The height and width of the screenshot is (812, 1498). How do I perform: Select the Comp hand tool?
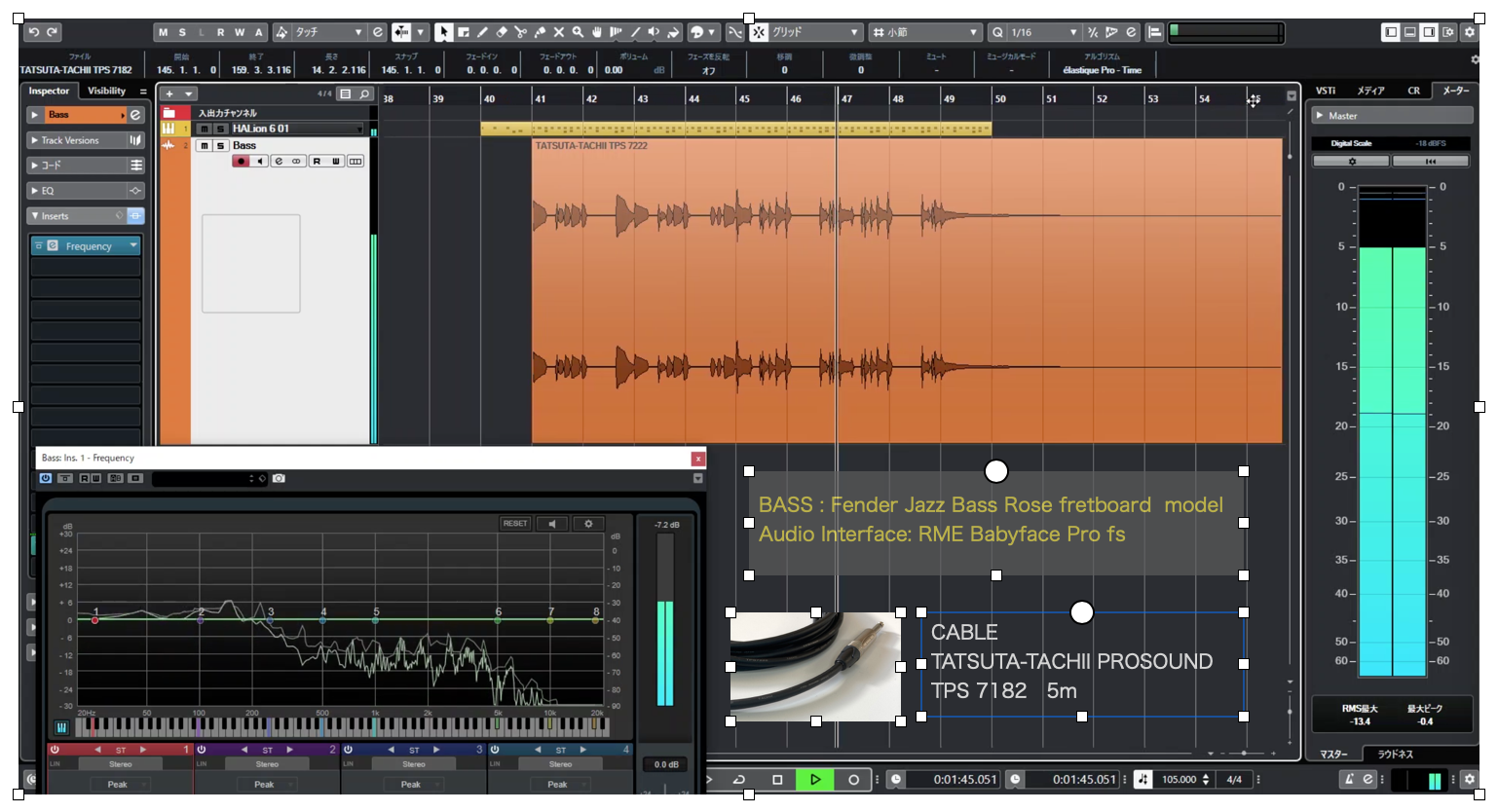(x=597, y=32)
